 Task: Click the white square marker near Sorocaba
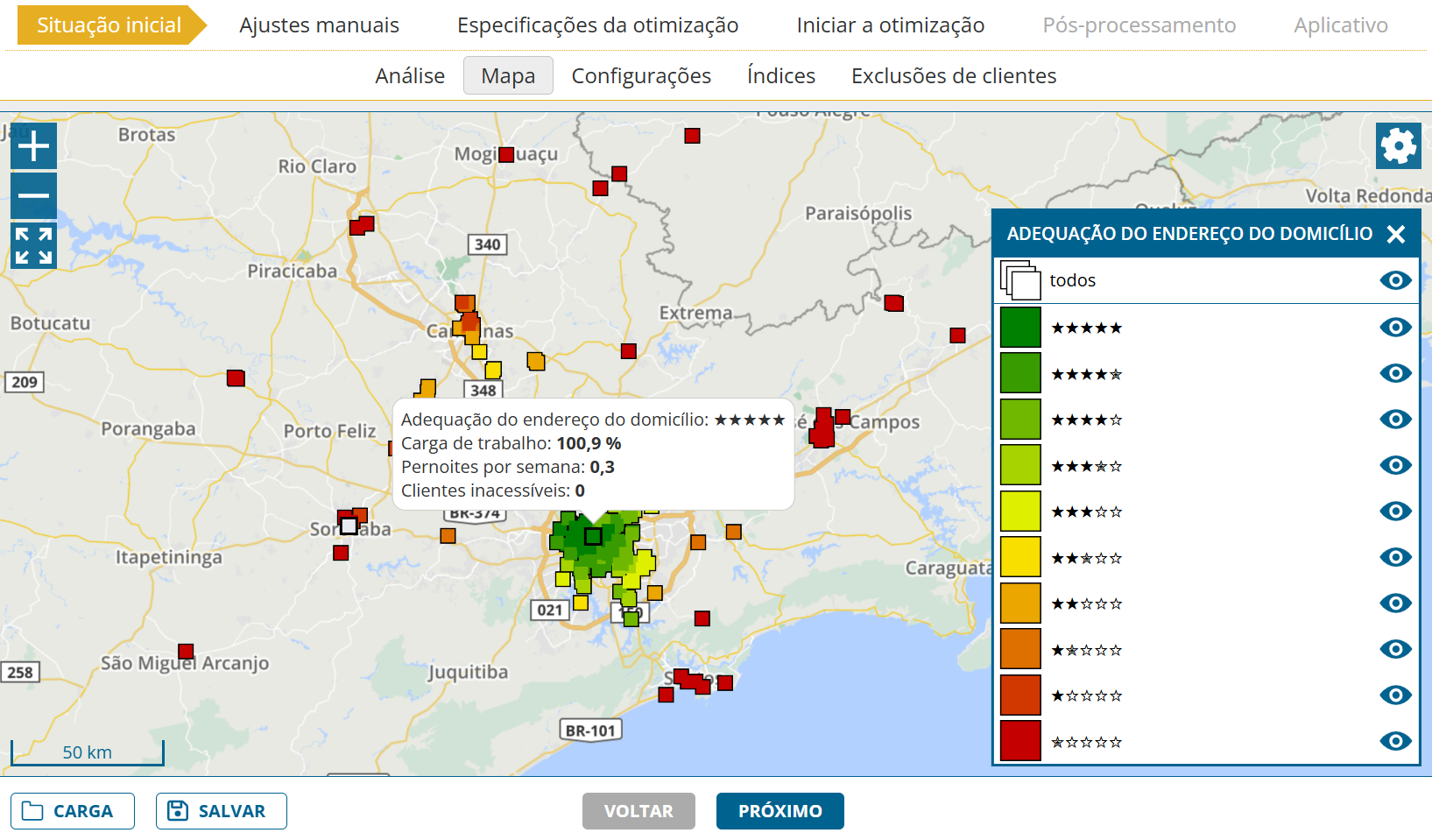point(349,526)
